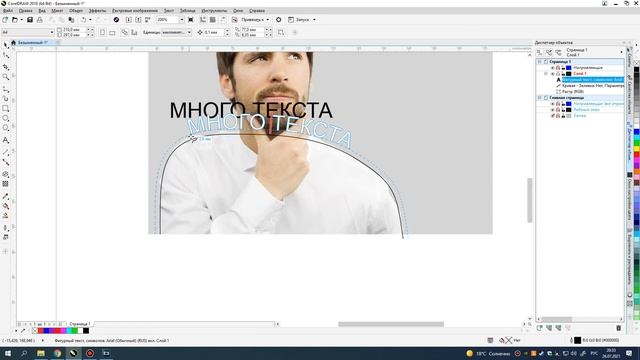
Task: Select the Polygon tool
Action: point(5,128)
